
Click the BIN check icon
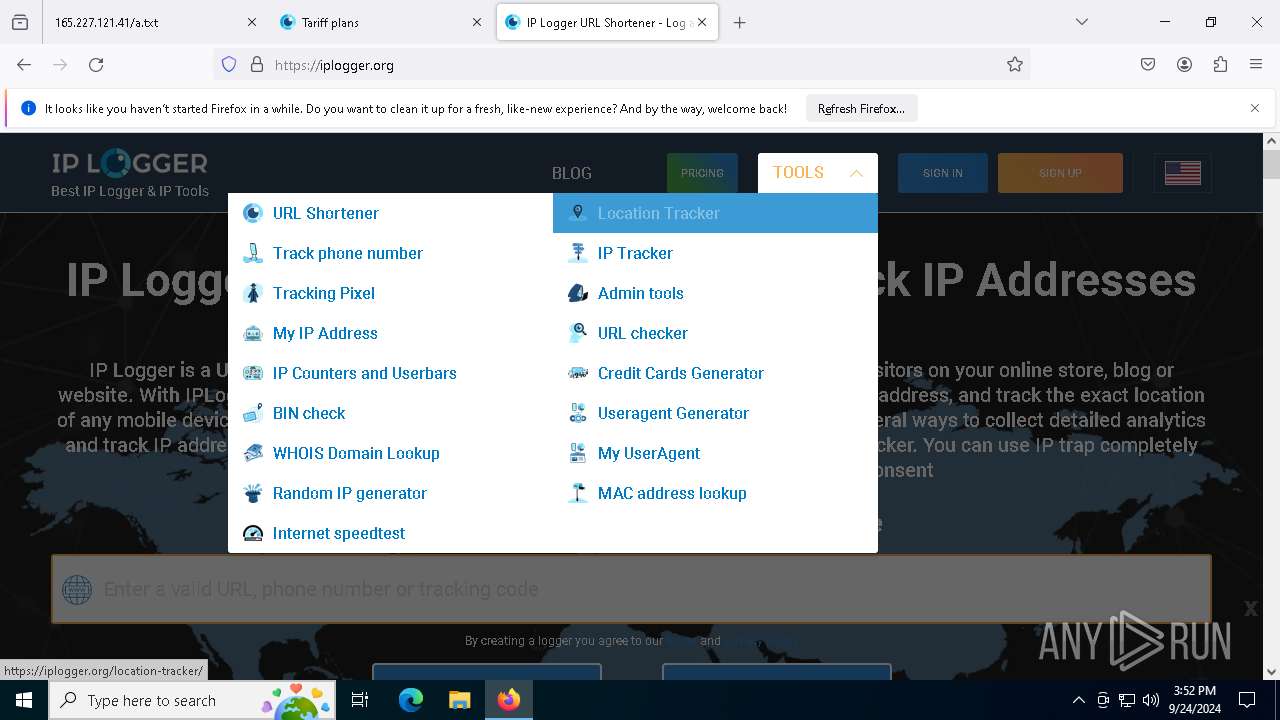coord(253,413)
